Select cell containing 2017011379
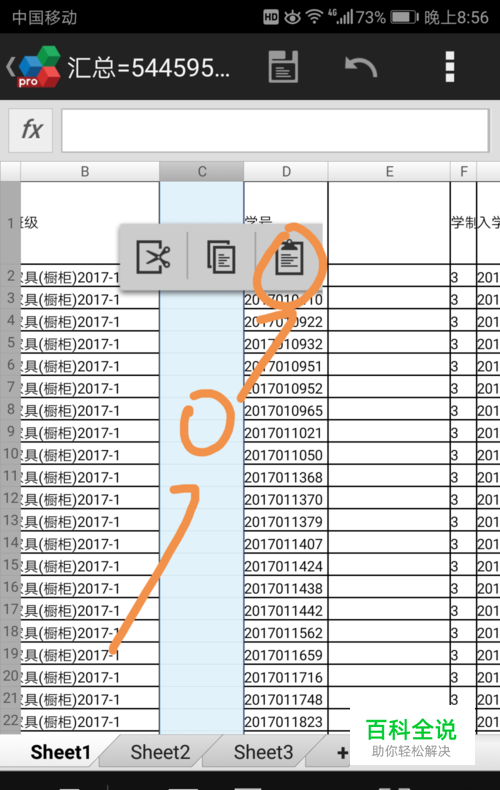The width and height of the screenshot is (500, 790). coord(286,520)
